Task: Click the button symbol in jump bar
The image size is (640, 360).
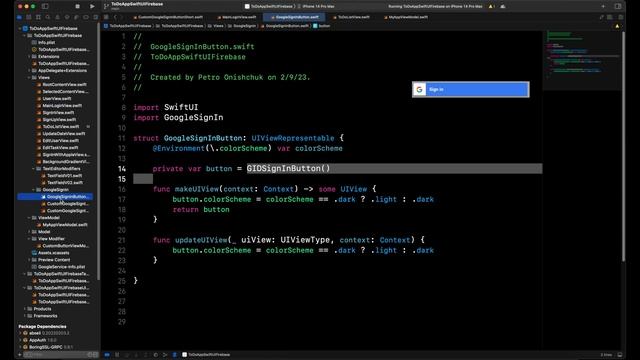Action: [322, 26]
